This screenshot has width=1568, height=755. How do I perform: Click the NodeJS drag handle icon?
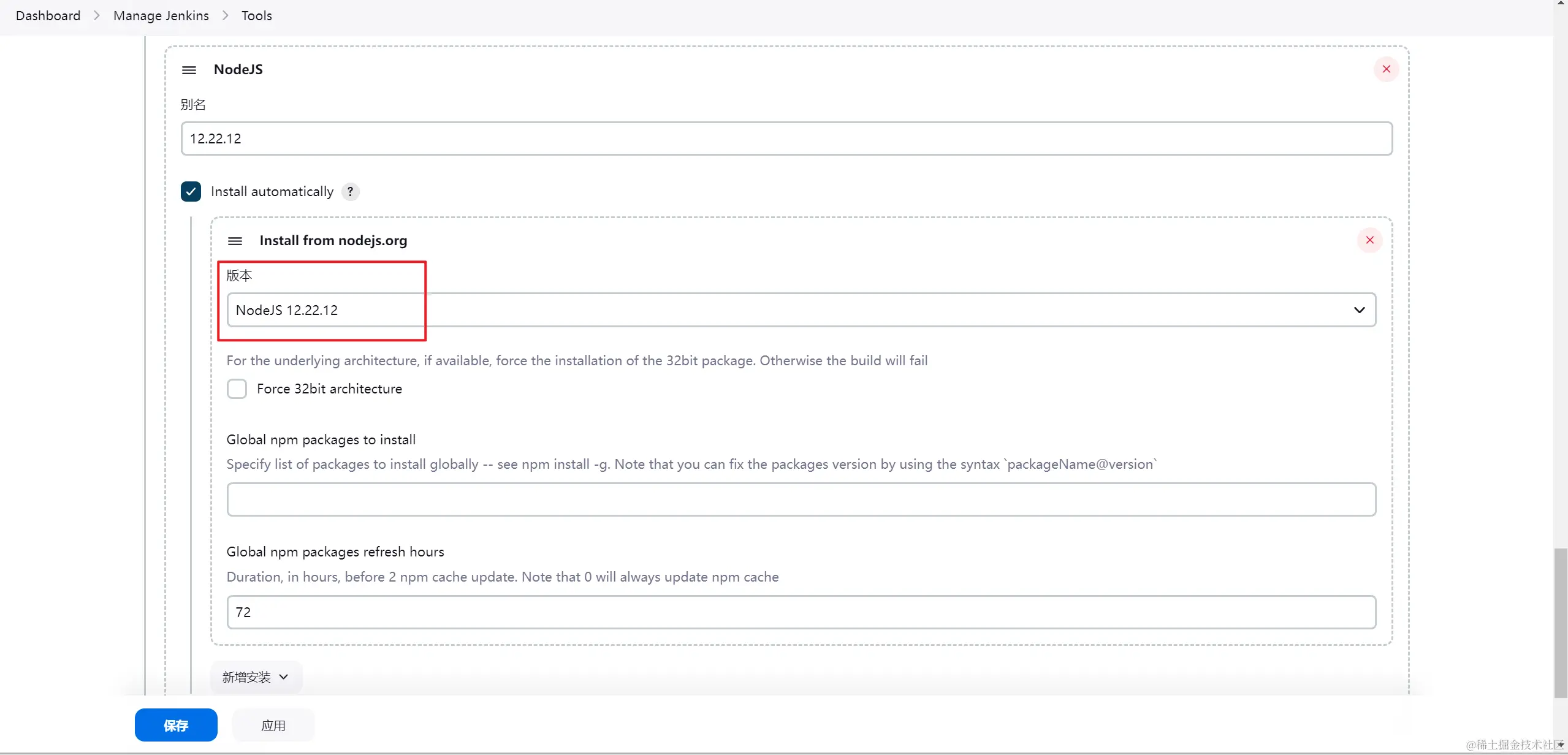(189, 70)
